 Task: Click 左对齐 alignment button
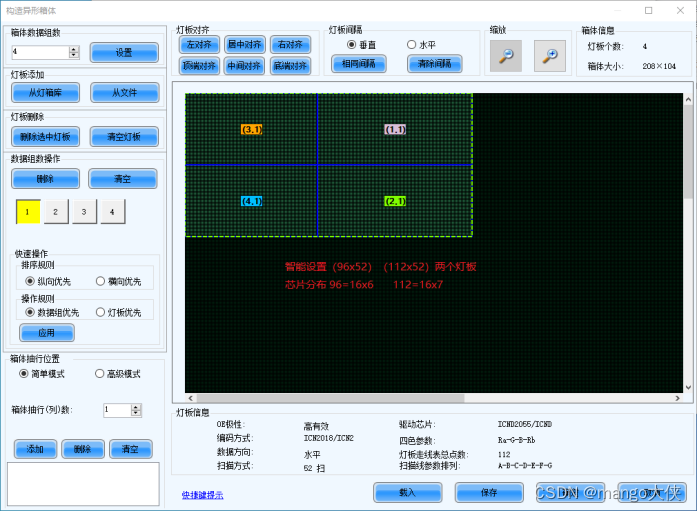(x=199, y=44)
